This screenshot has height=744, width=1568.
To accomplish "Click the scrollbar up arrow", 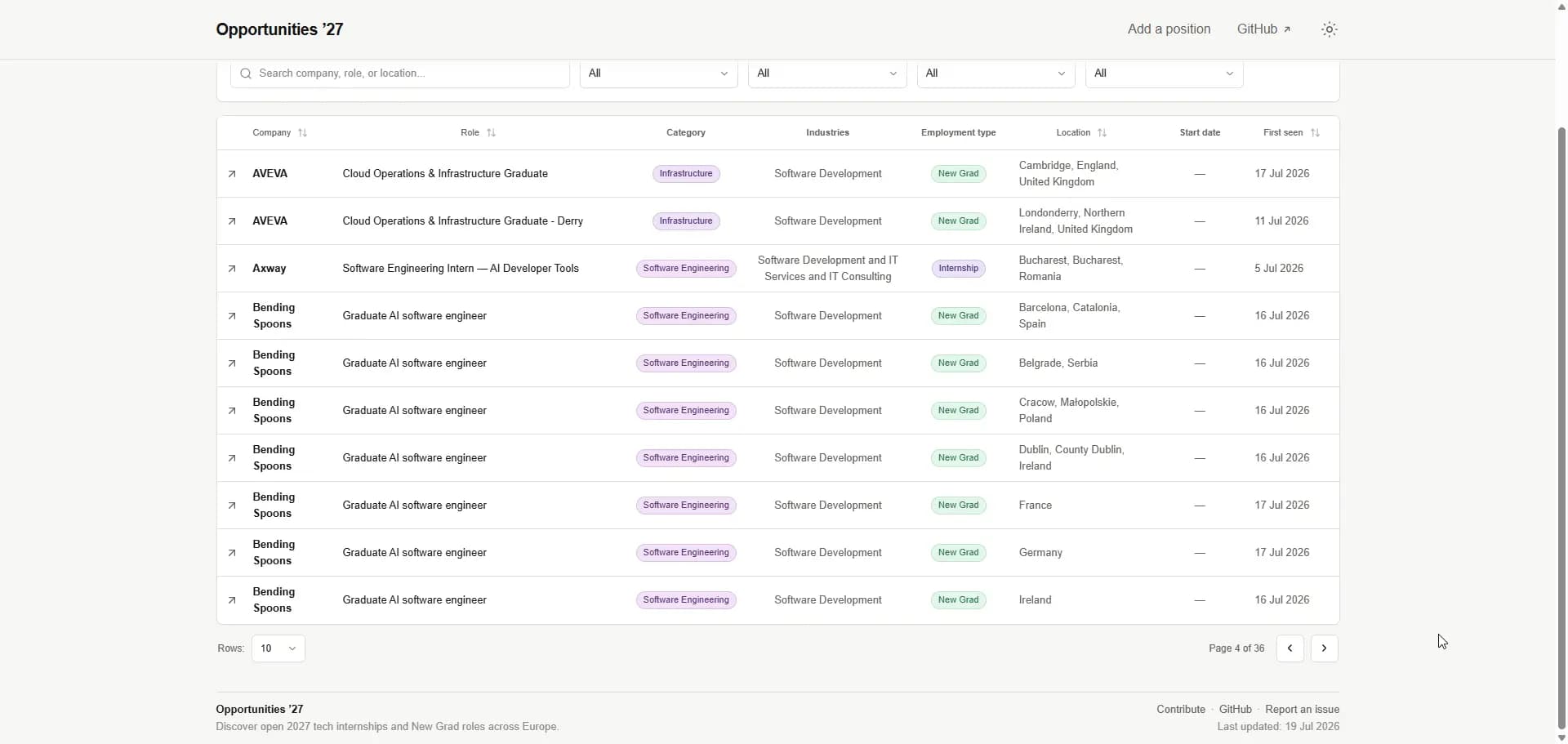I will [1561, 7].
